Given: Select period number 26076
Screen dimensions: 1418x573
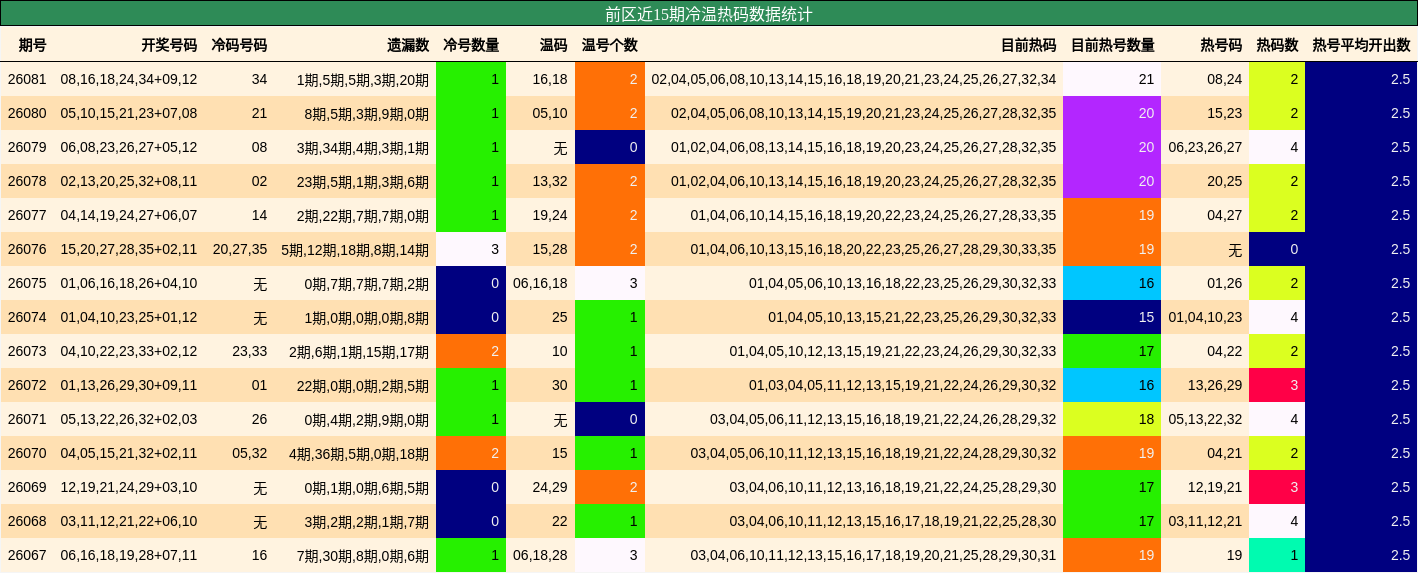Looking at the screenshot, I should [x=27, y=249].
